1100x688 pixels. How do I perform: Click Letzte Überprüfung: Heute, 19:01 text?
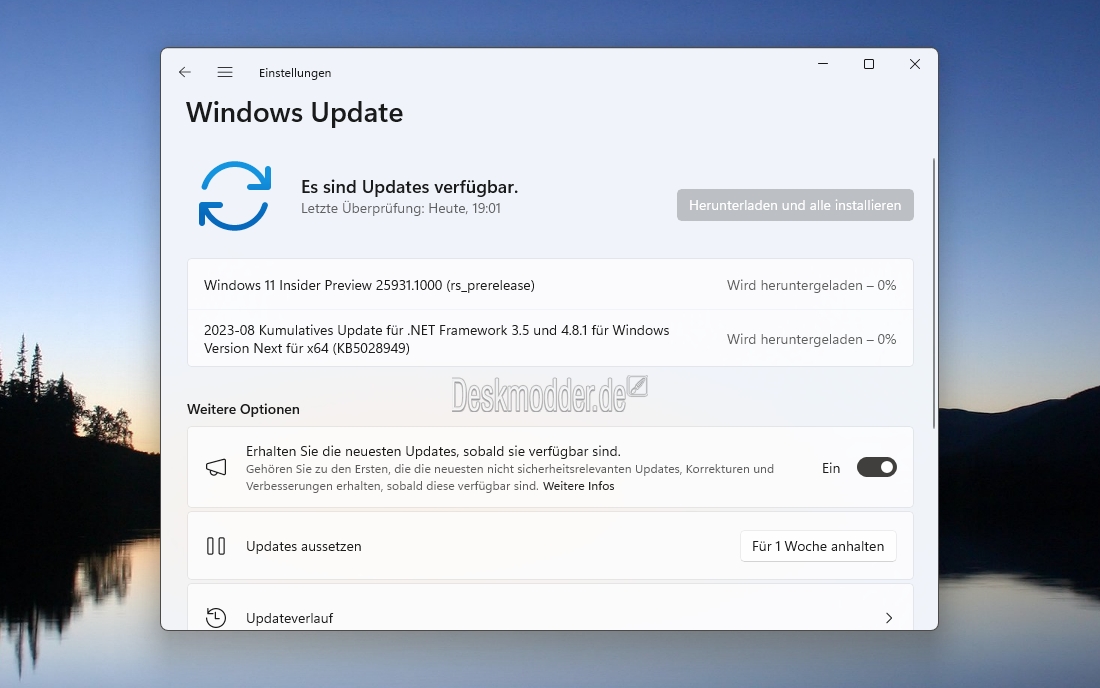tap(401, 208)
